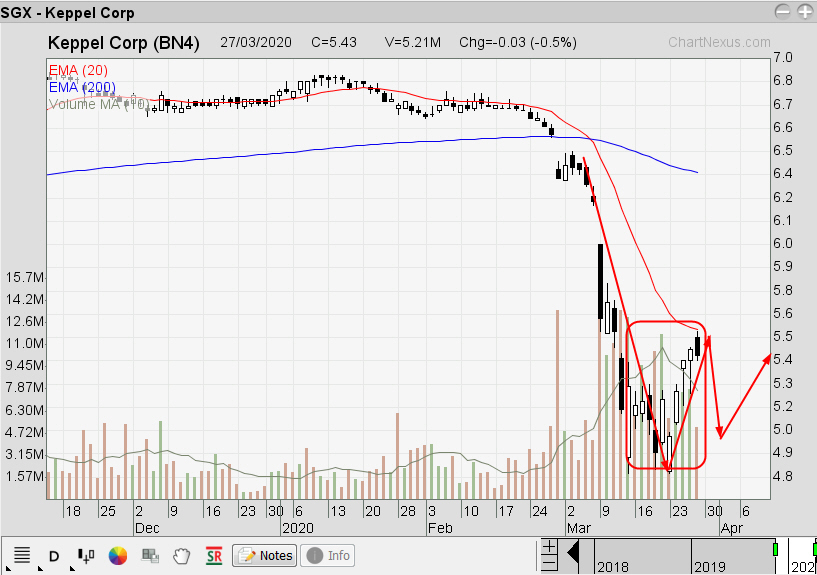The height and width of the screenshot is (575, 817).
Task: Open the Info panel
Action: pos(328,556)
